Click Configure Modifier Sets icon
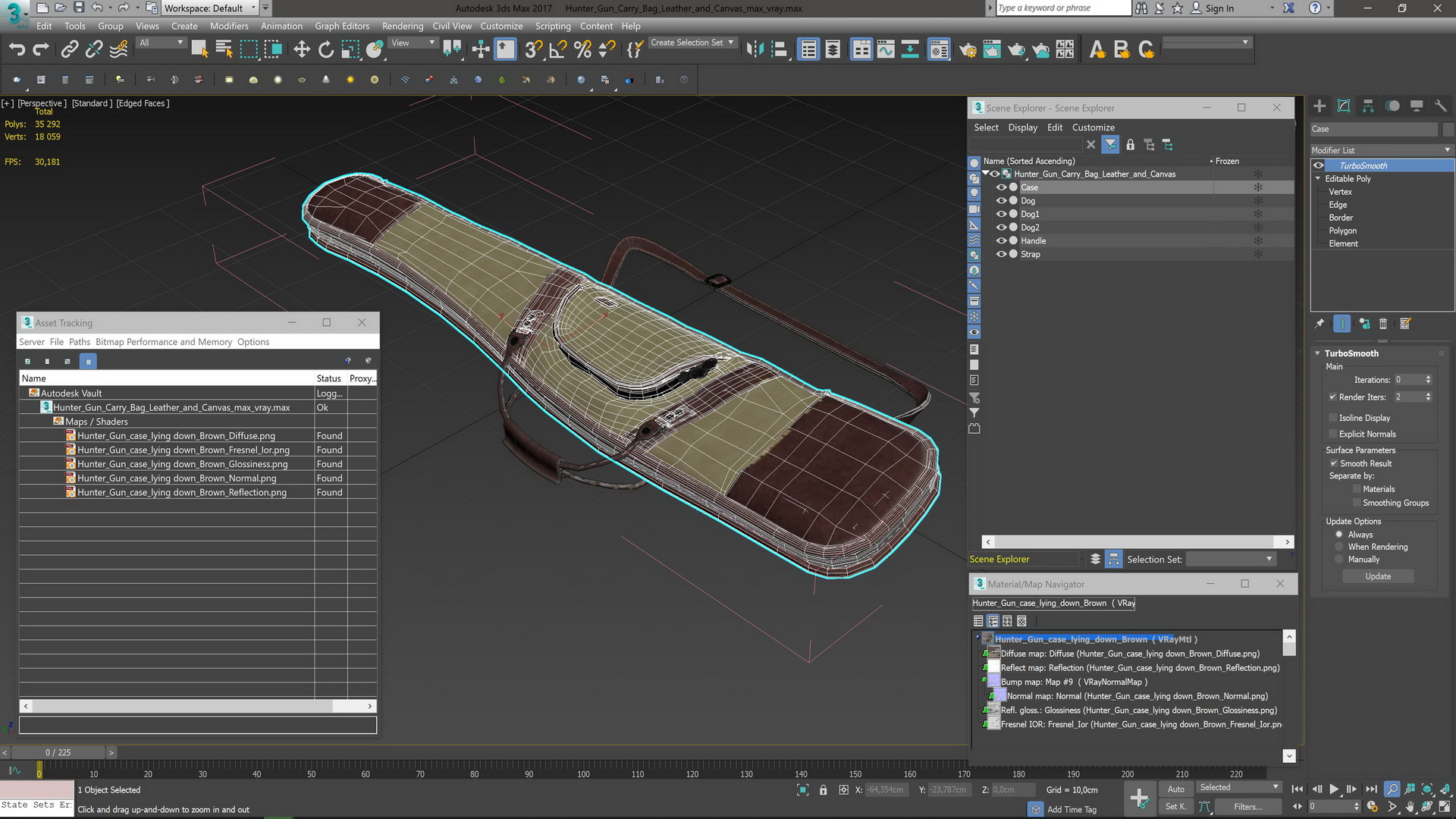Viewport: 1456px width, 819px height. pos(1405,324)
